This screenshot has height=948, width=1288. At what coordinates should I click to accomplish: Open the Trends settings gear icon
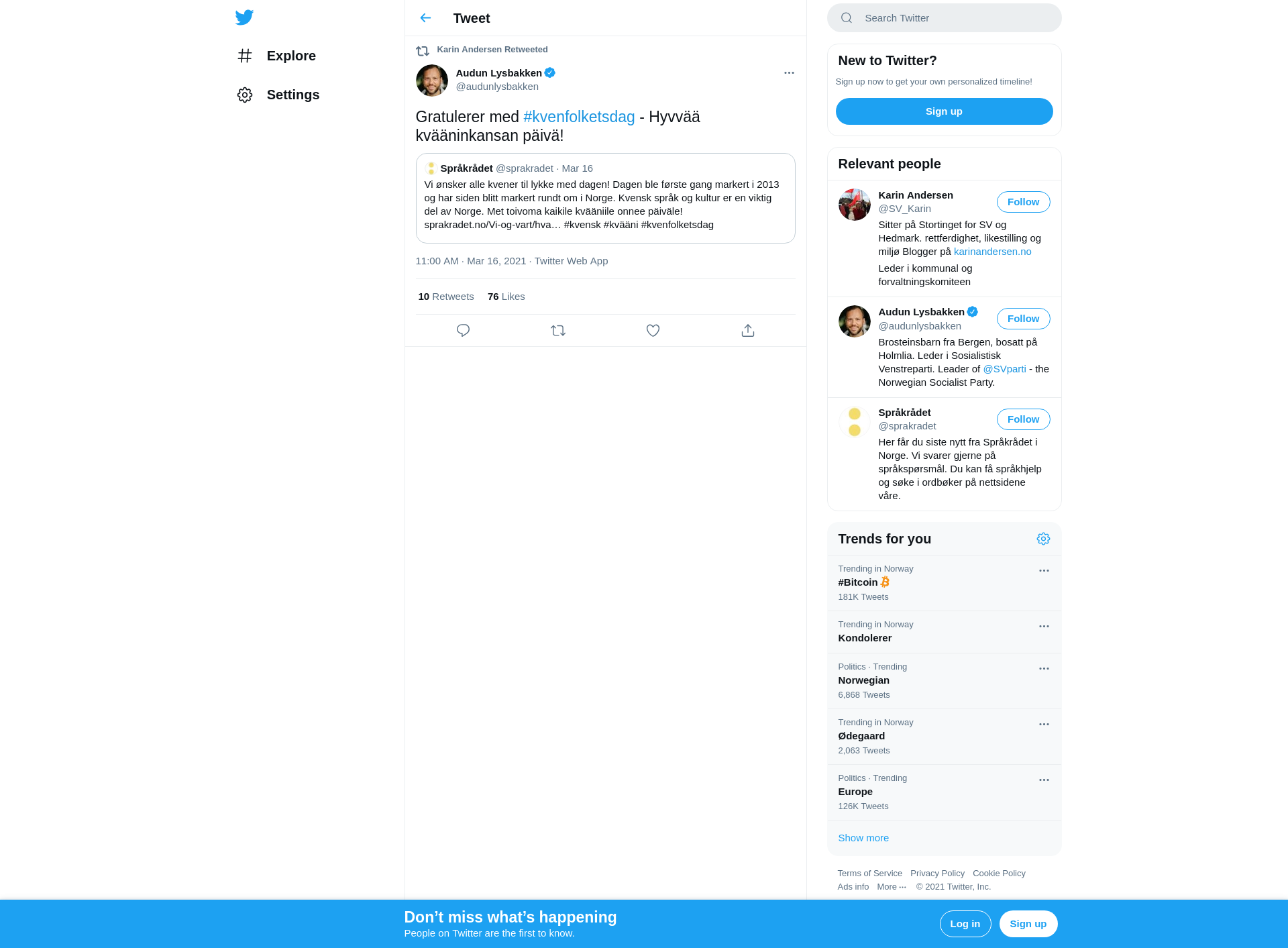[1043, 539]
